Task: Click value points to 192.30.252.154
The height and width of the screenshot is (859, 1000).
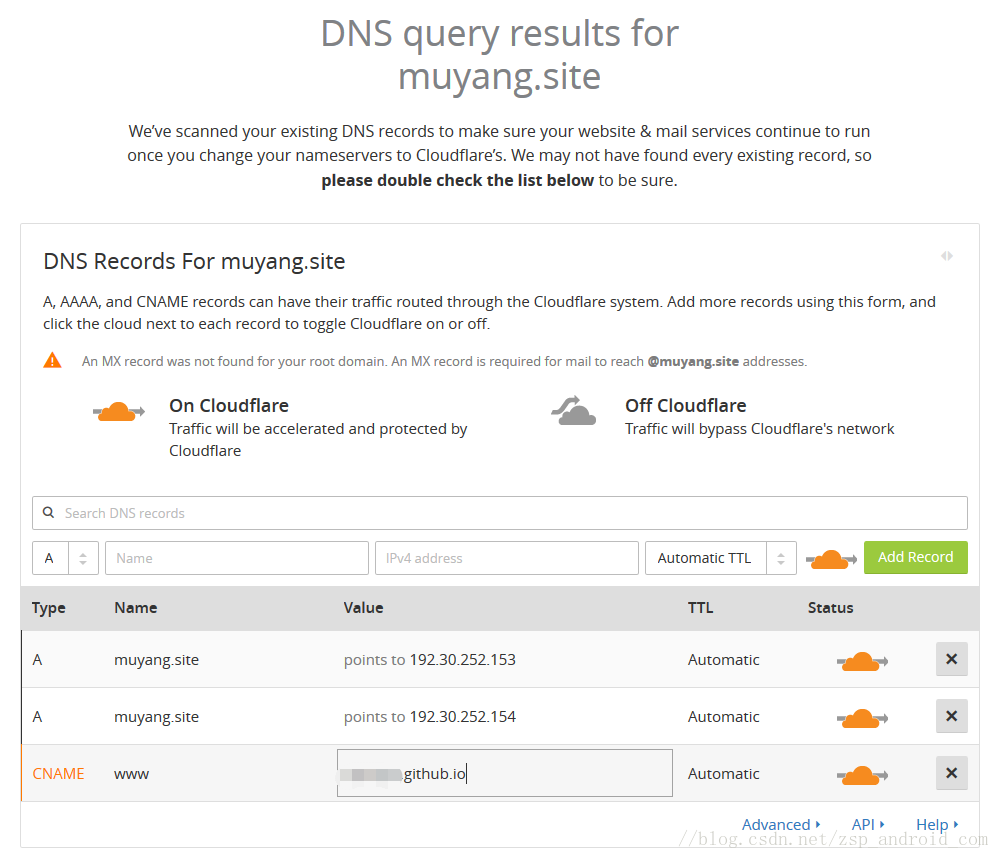Action: pyautogui.click(x=430, y=717)
